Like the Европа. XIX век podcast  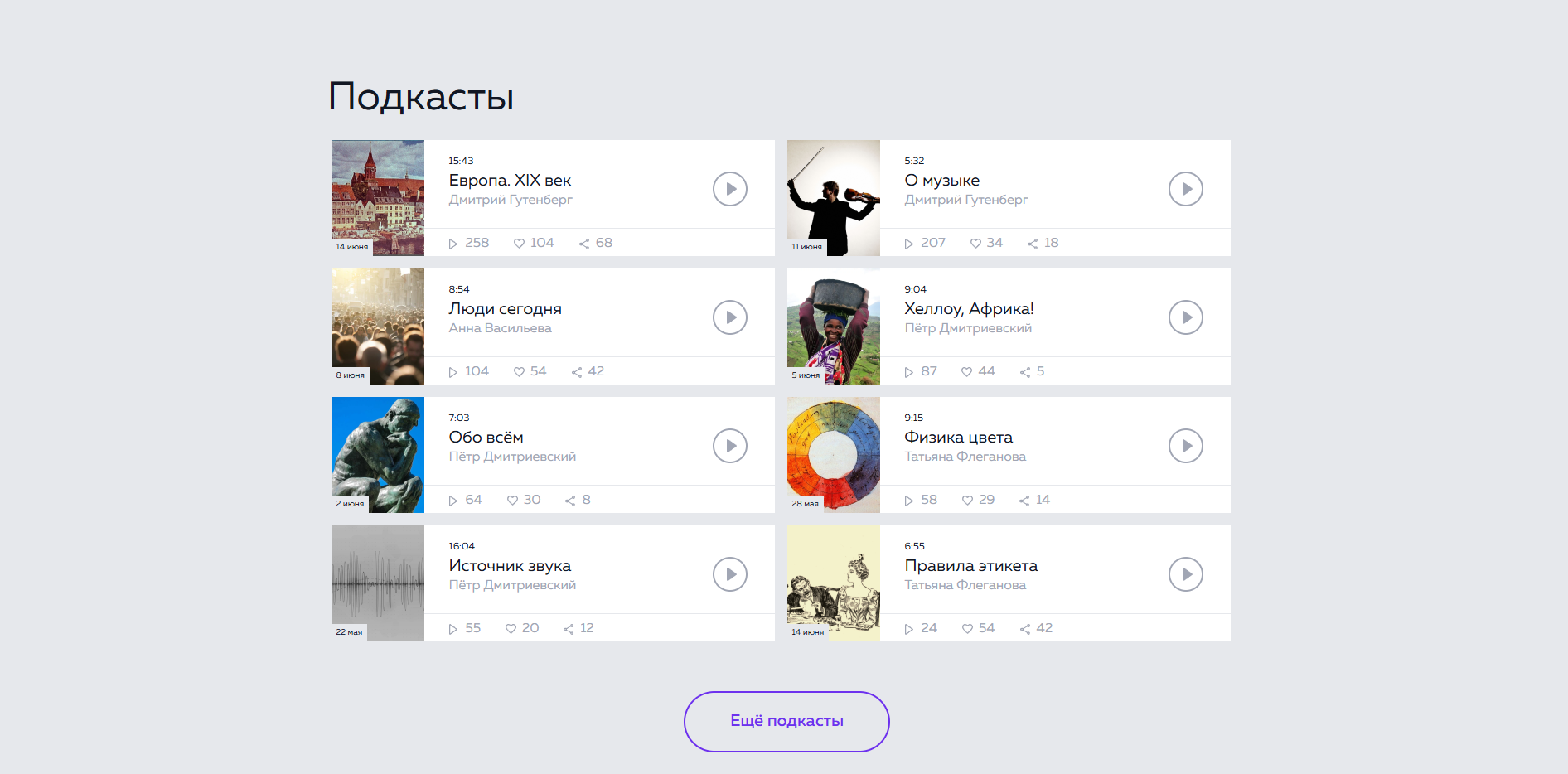click(x=520, y=244)
